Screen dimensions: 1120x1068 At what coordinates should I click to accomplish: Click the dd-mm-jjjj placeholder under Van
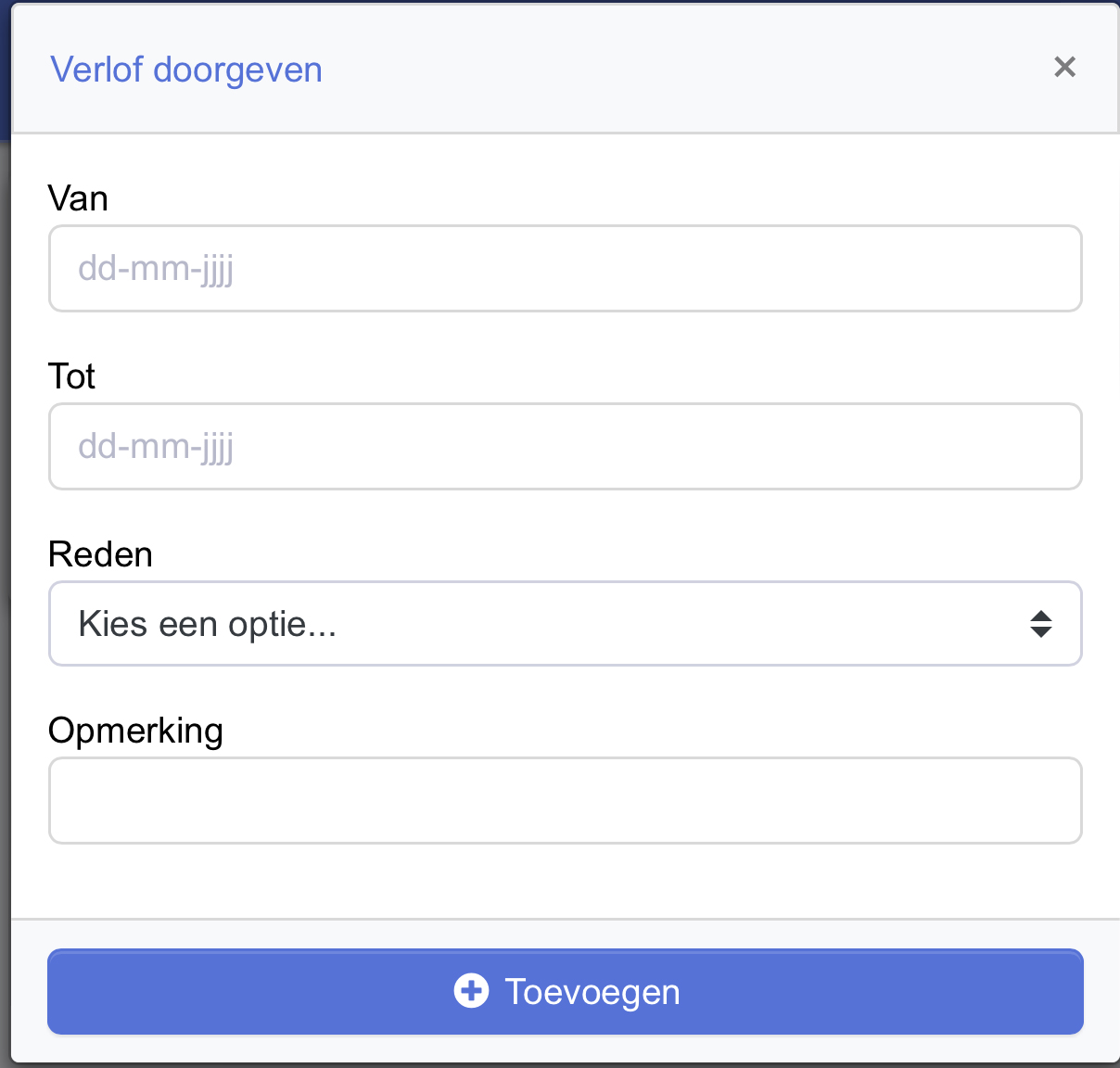click(156, 270)
